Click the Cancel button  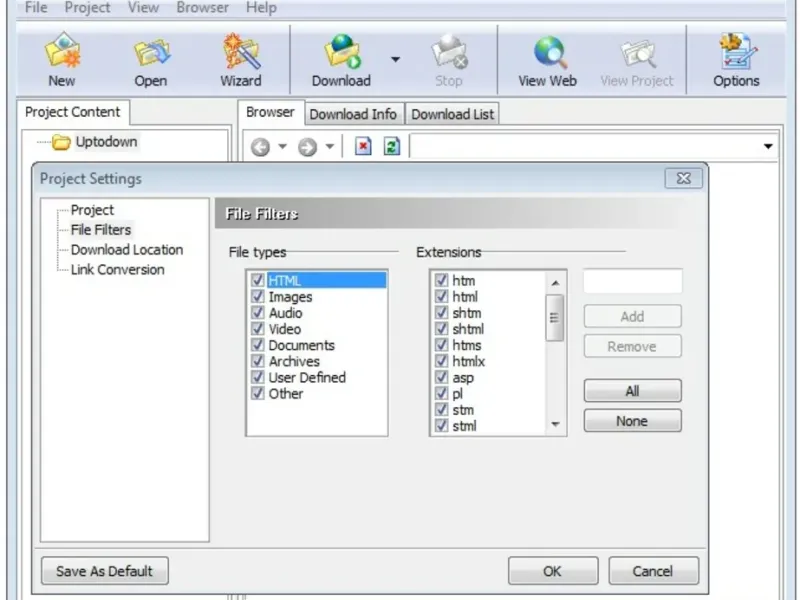pyautogui.click(x=653, y=570)
